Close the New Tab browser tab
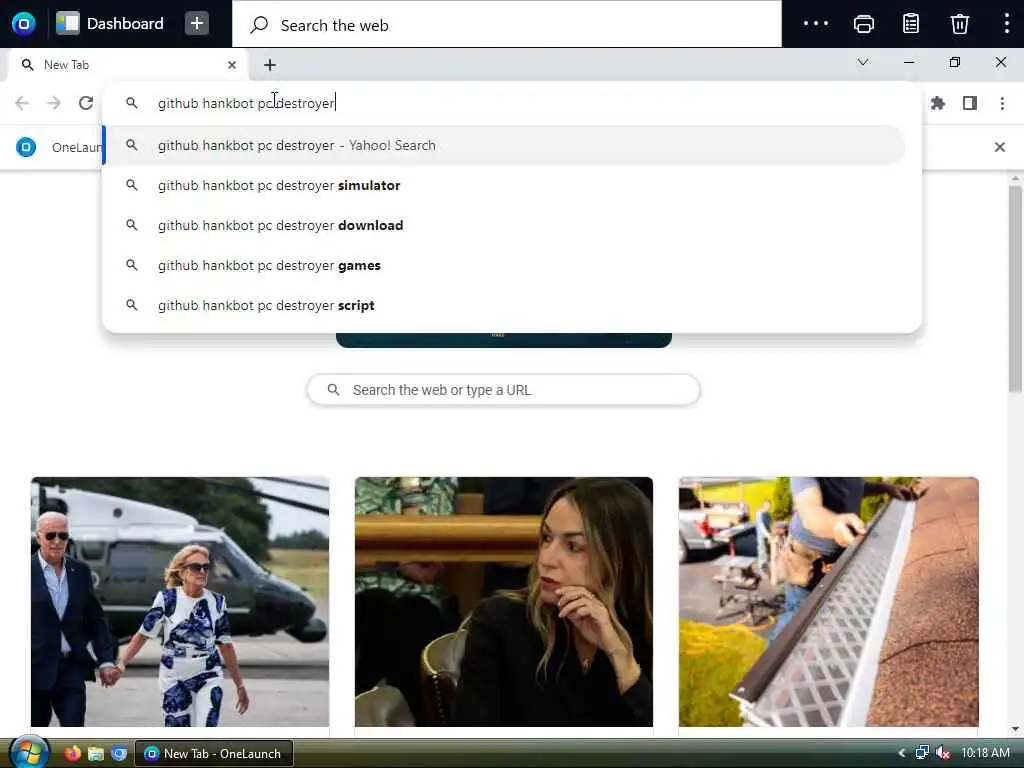Viewport: 1024px width, 768px height. (x=232, y=65)
